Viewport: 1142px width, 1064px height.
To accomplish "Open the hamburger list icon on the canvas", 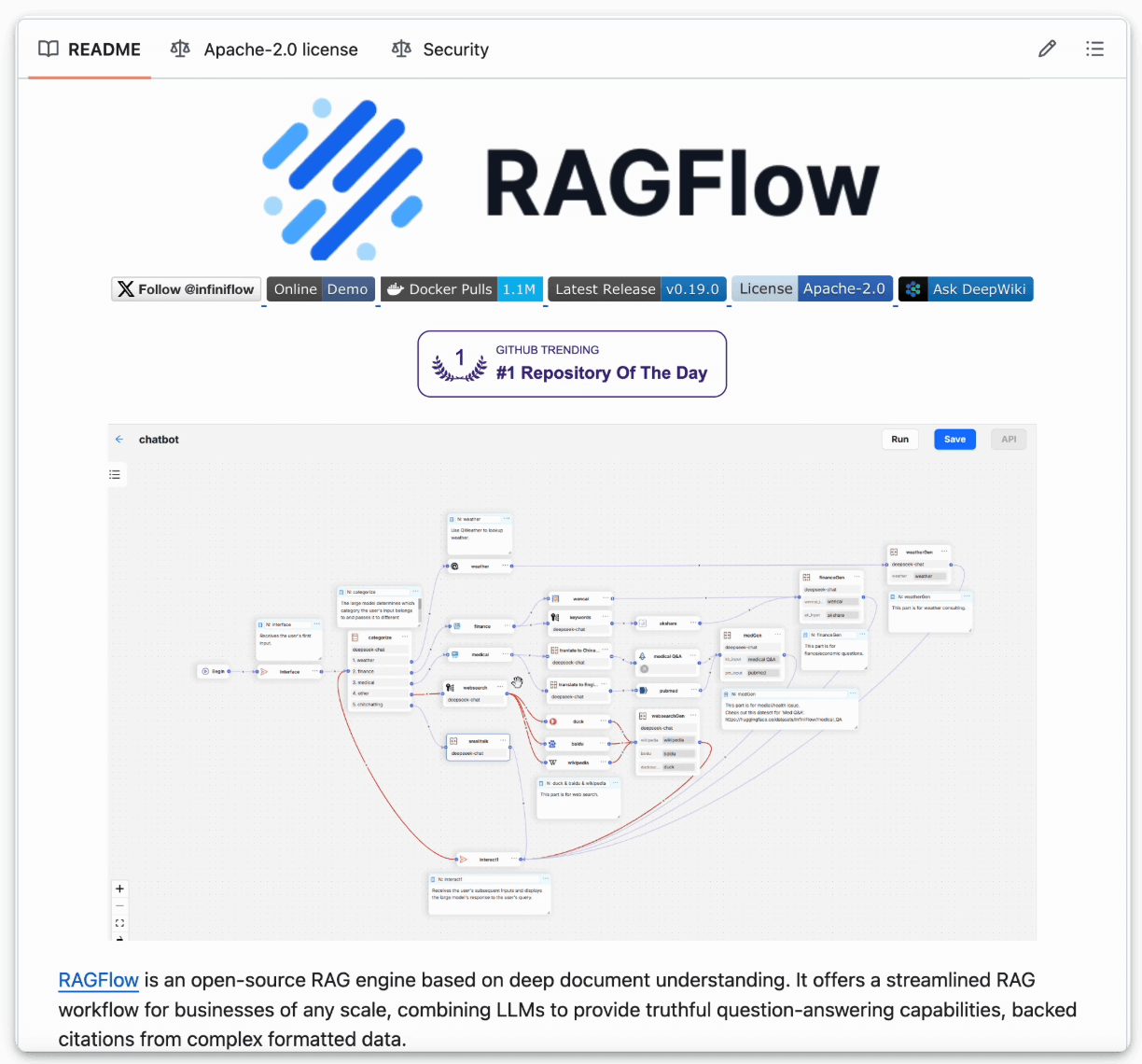I will click(x=115, y=474).
